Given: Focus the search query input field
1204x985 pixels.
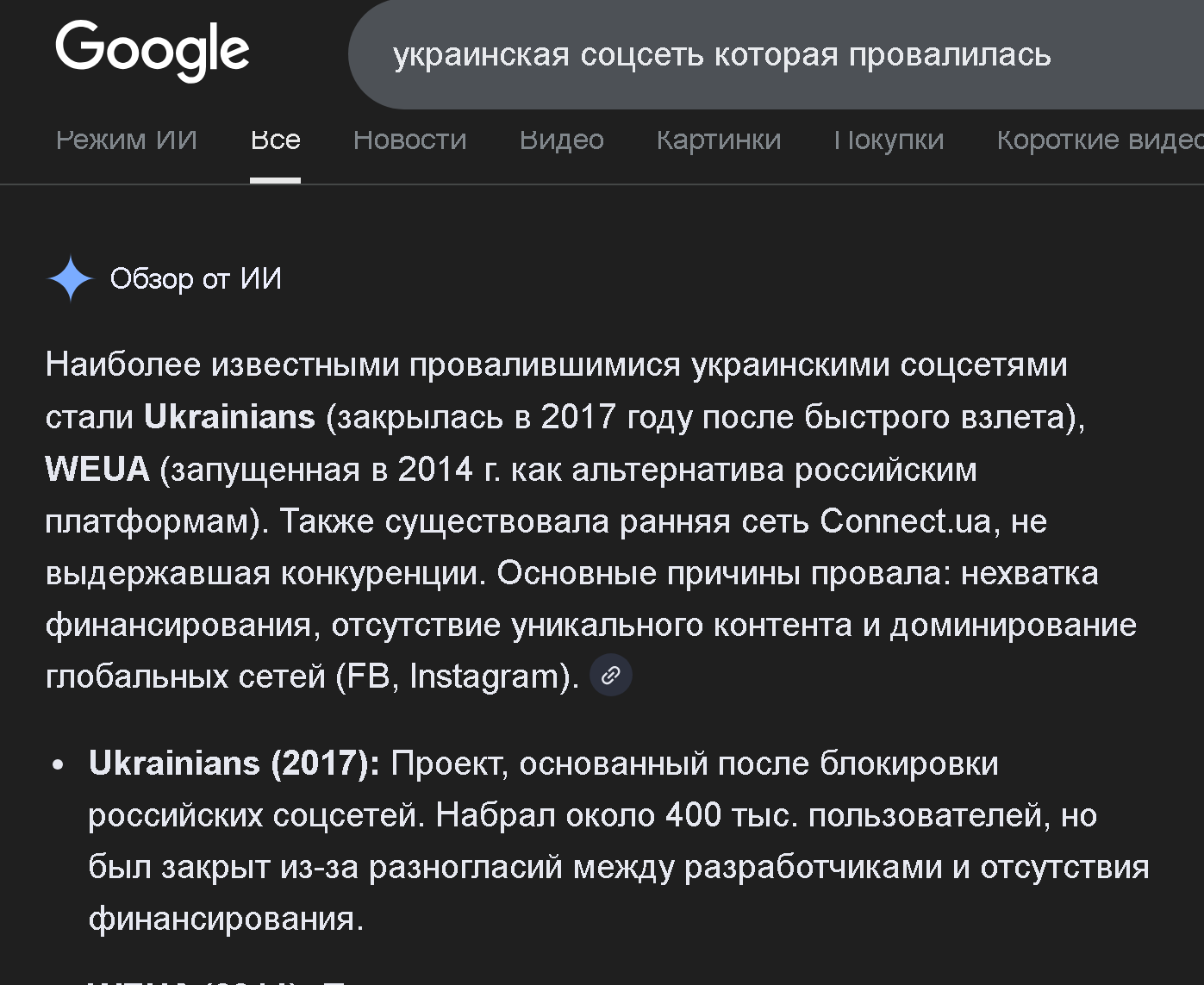Looking at the screenshot, I should (721, 55).
